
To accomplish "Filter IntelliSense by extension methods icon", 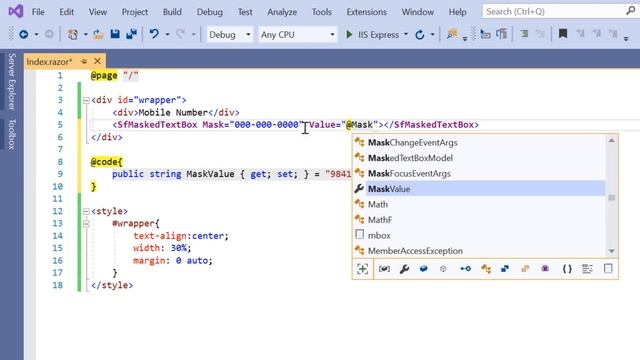I will pos(443,269).
